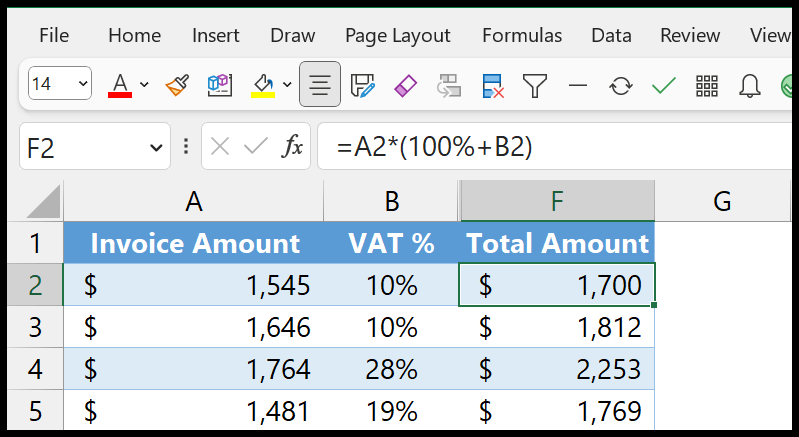This screenshot has width=799, height=437.
Task: Click the Name Box showing F2
Action: click(95, 147)
